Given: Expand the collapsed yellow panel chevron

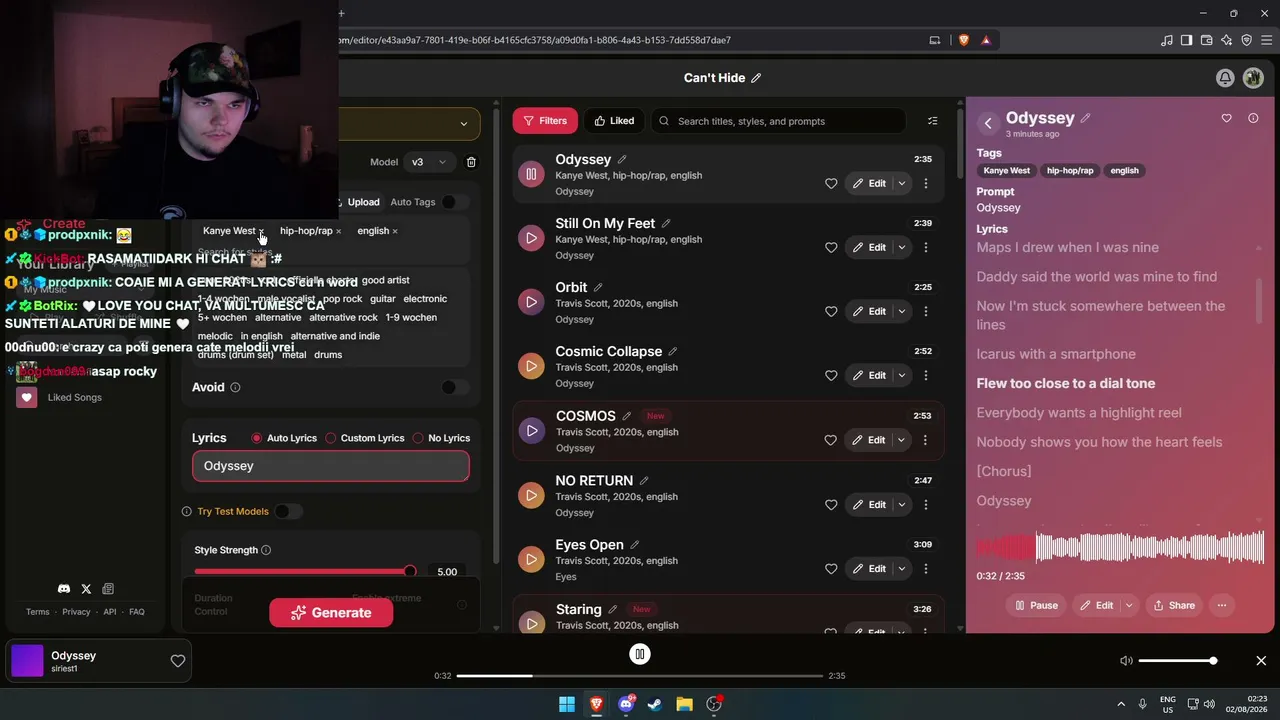Looking at the screenshot, I should [463, 124].
